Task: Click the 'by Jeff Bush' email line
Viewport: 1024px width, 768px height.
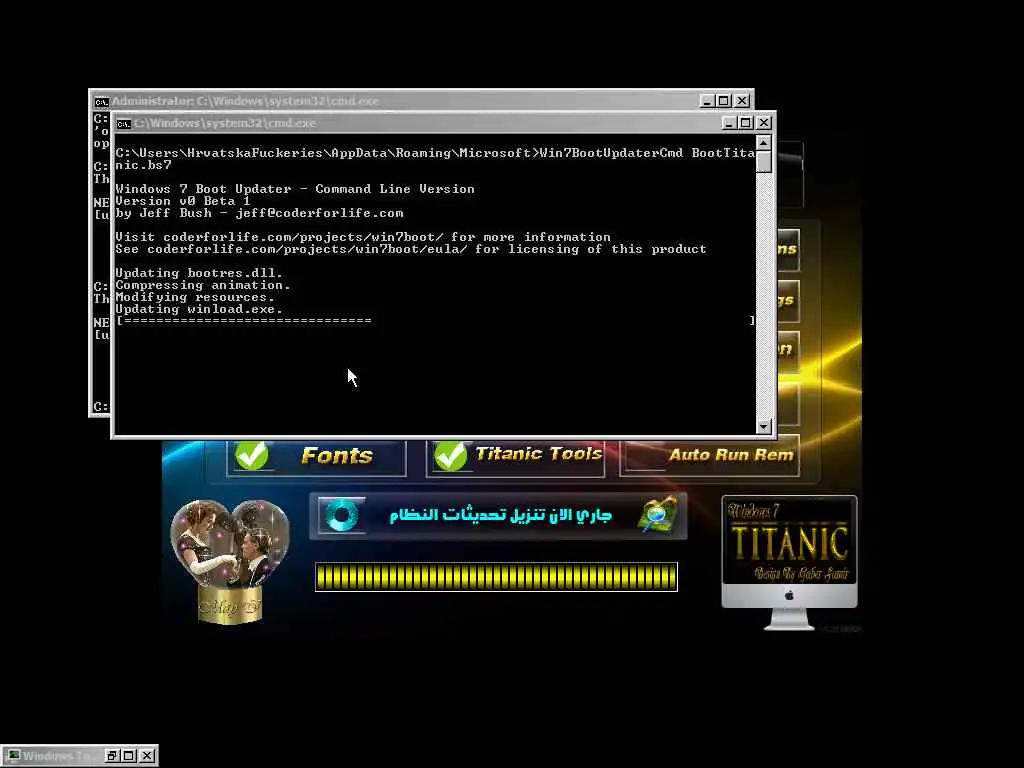Action: pos(259,213)
